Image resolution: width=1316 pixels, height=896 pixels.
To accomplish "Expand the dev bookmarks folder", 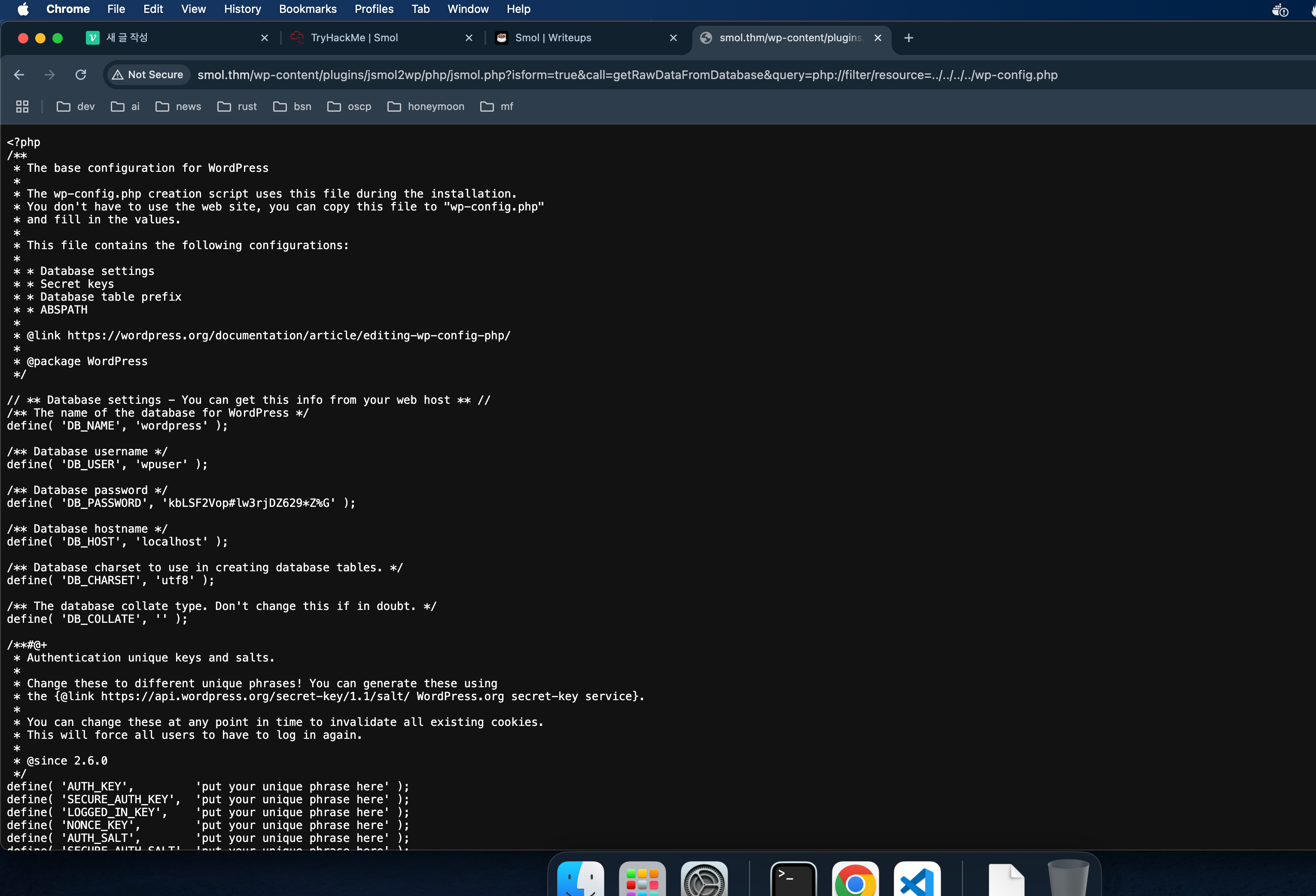I will click(76, 107).
